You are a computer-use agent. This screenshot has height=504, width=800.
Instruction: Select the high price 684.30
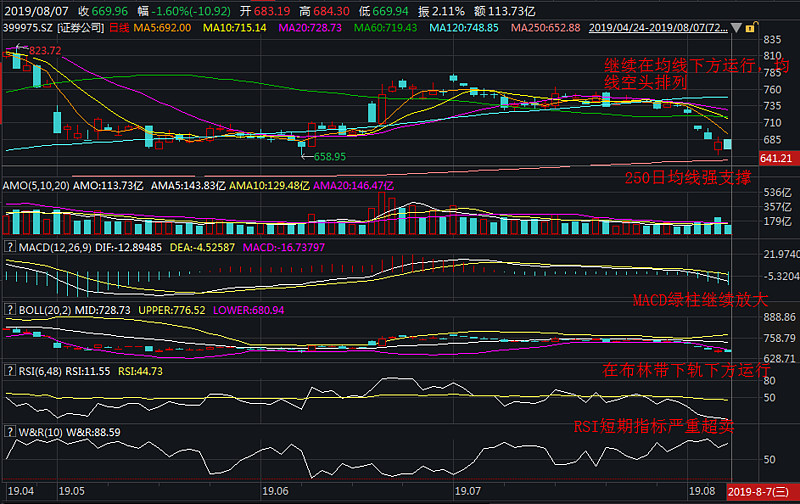[332, 11]
